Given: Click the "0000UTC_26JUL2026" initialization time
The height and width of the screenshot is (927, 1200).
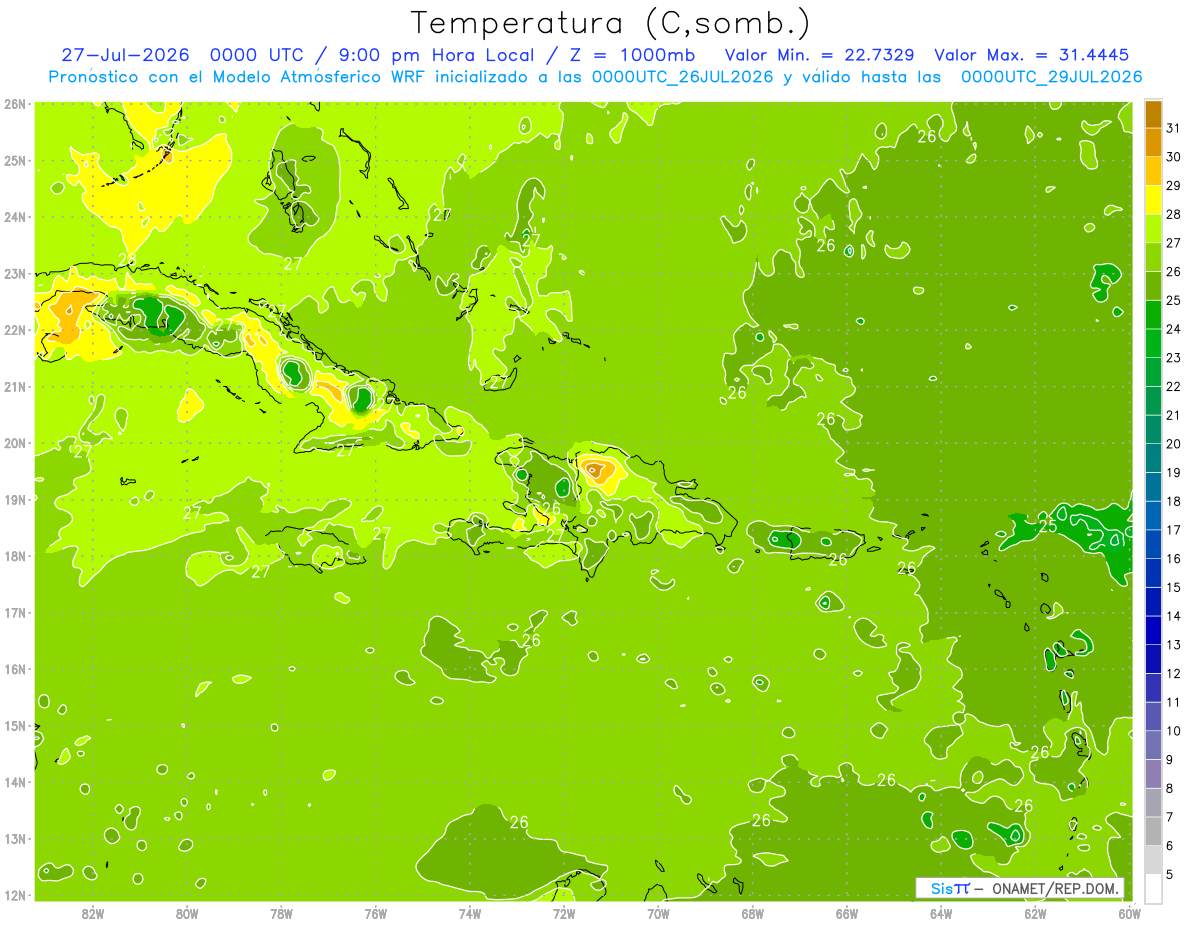Looking at the screenshot, I should (x=683, y=77).
